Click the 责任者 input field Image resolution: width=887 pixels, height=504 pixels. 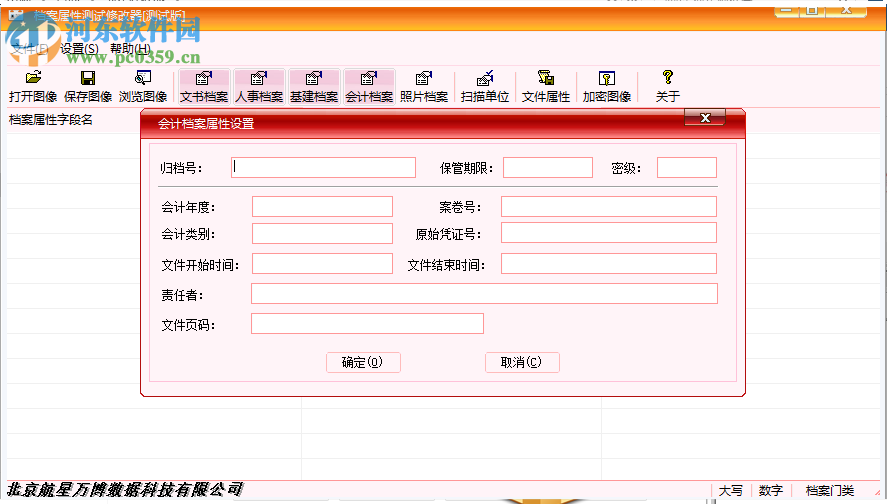(x=484, y=294)
